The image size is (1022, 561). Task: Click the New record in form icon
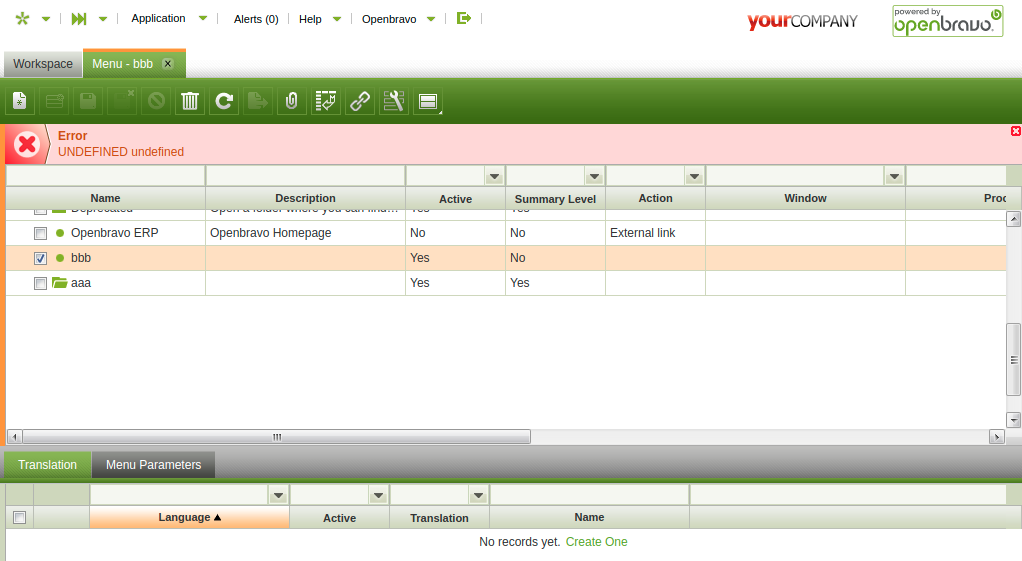20,101
